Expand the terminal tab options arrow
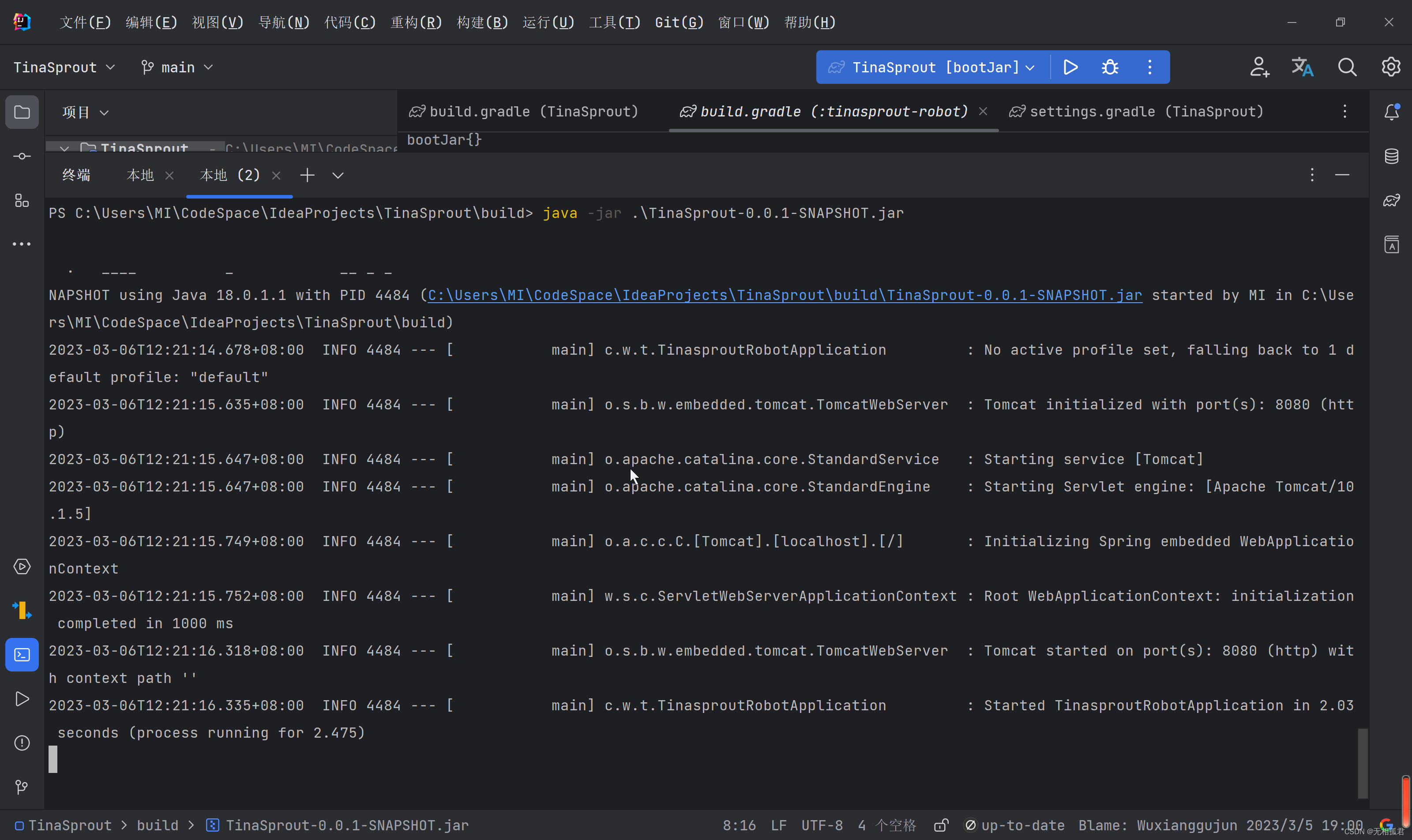Image resolution: width=1412 pixels, height=840 pixels. coord(338,175)
